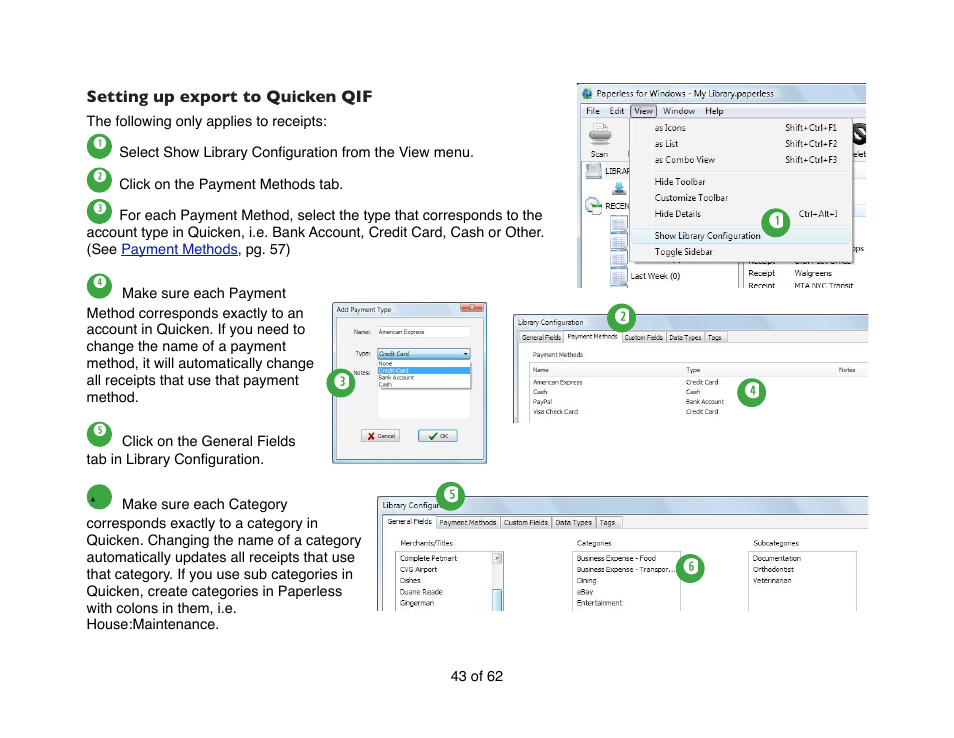The image size is (954, 738).
Task: Select Entertainment in the Categories list
Action: pyautogui.click(x=599, y=604)
